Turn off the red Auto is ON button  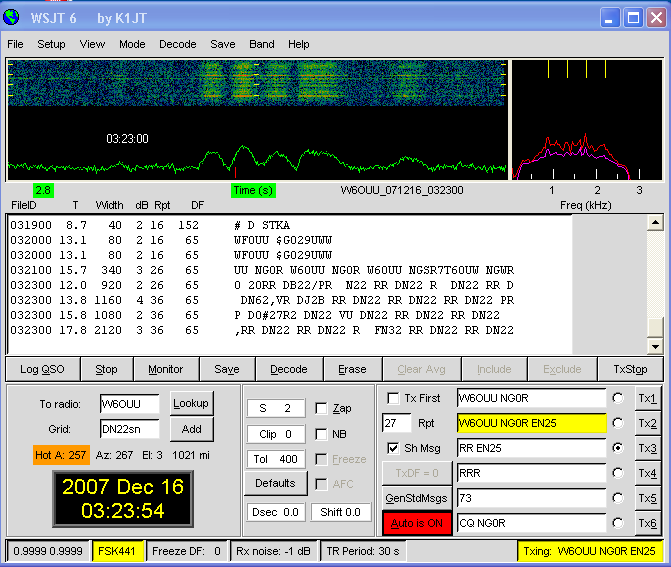pyautogui.click(x=416, y=523)
